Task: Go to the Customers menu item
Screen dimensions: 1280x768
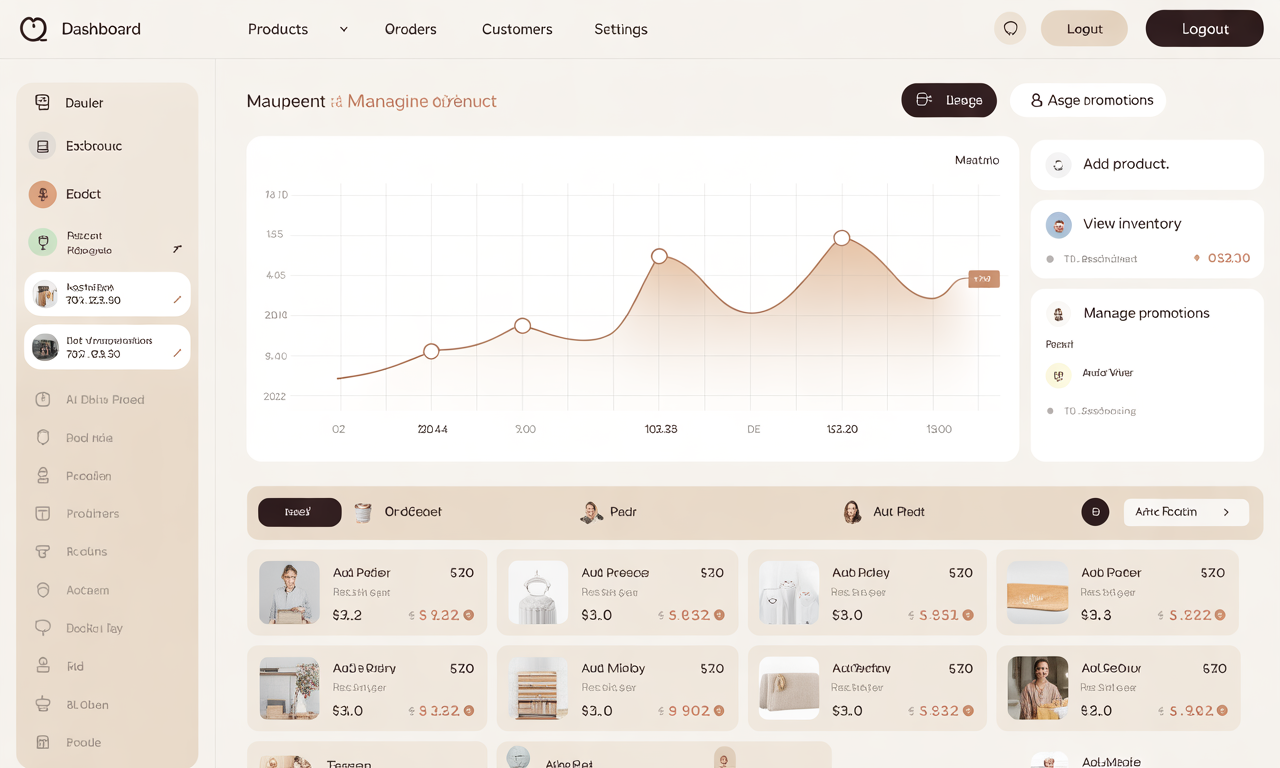Action: point(517,29)
